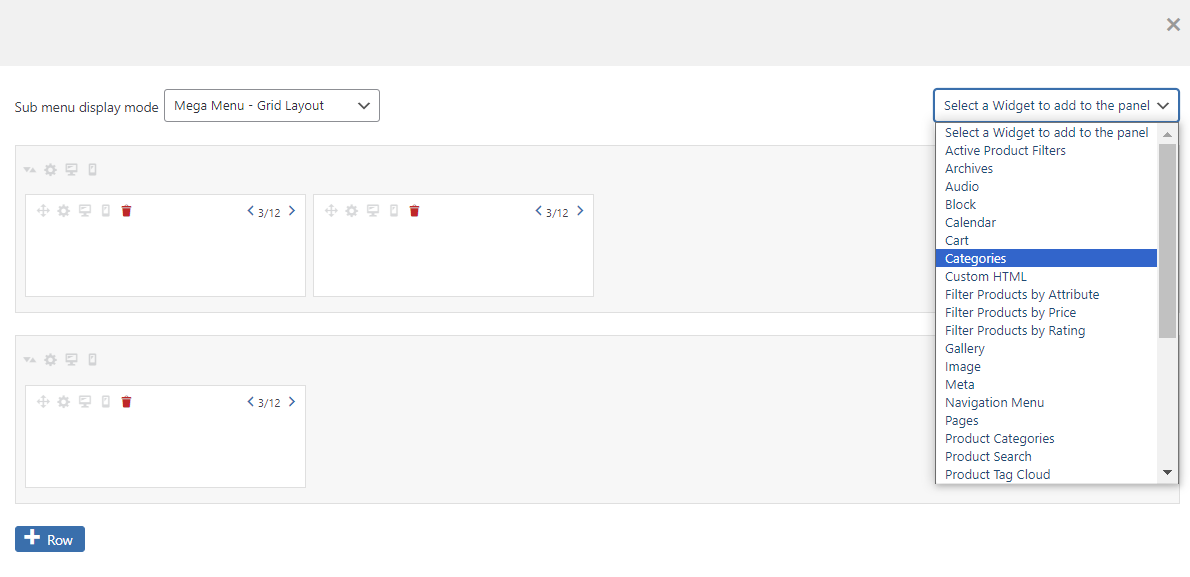Open the top row's settings gear

coord(50,169)
